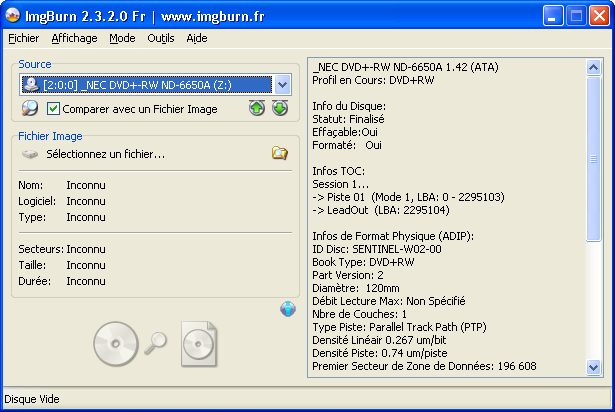Click the Profil en Cours: DVD+RW line
The width and height of the screenshot is (615, 412).
pos(373,80)
